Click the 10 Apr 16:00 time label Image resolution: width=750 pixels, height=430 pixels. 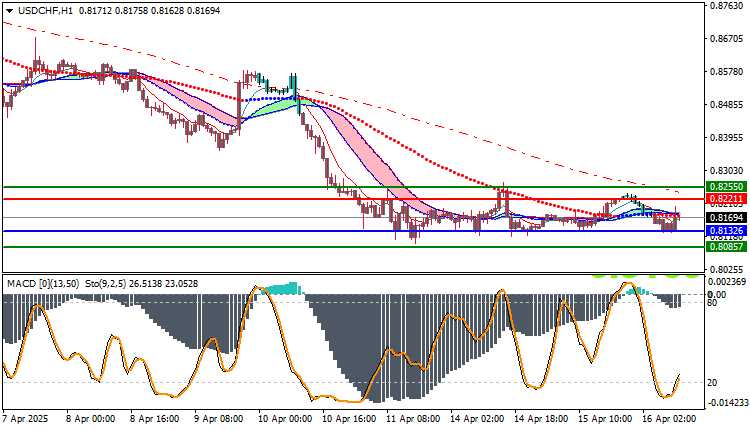point(349,419)
